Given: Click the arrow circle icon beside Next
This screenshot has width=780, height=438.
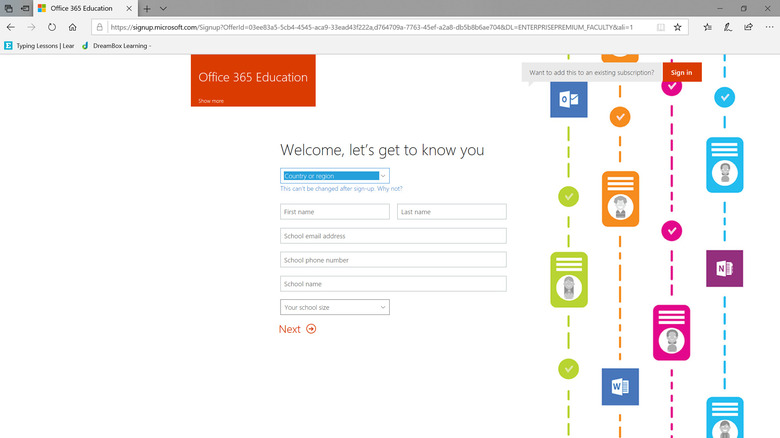Looking at the screenshot, I should (311, 329).
